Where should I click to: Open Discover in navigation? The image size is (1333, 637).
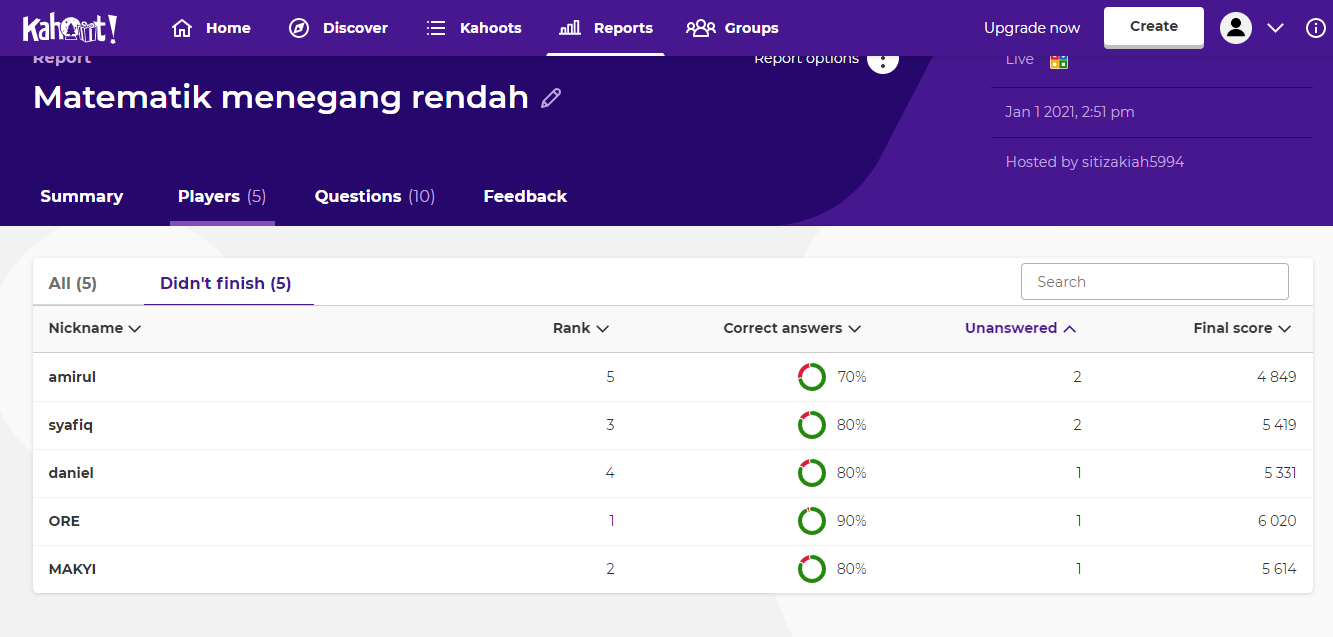click(338, 28)
